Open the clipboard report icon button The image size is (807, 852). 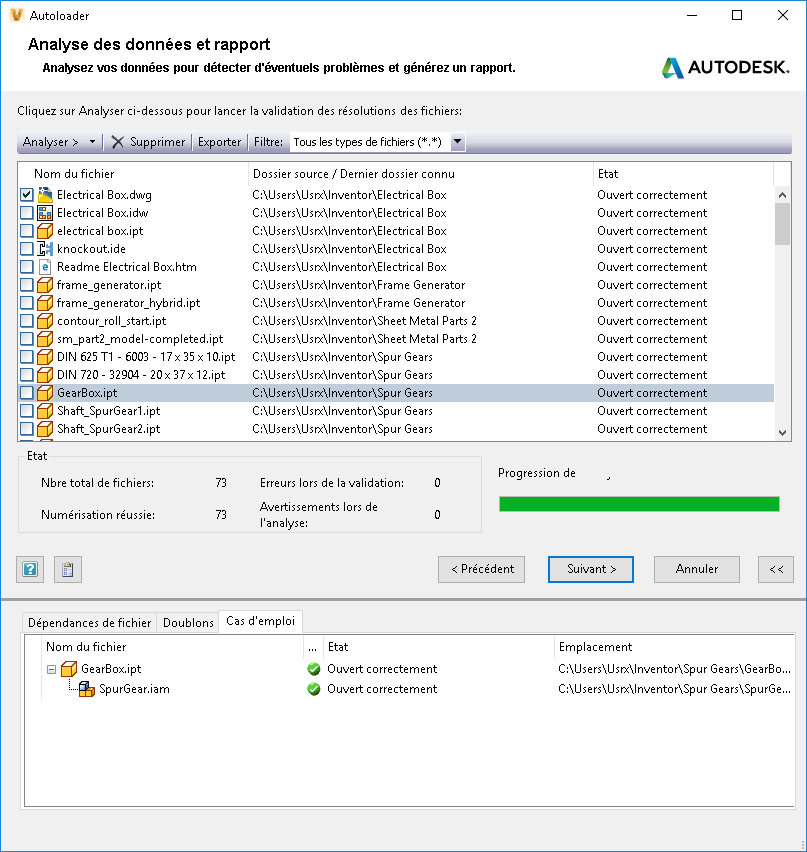coord(68,569)
